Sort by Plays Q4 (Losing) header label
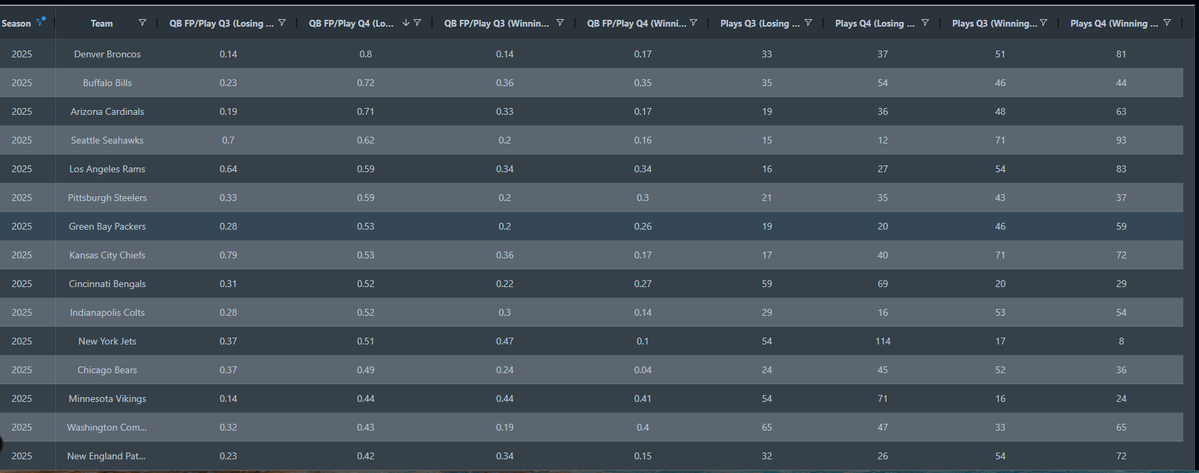Viewport: 1199px width, 473px height. pyautogui.click(x=876, y=24)
